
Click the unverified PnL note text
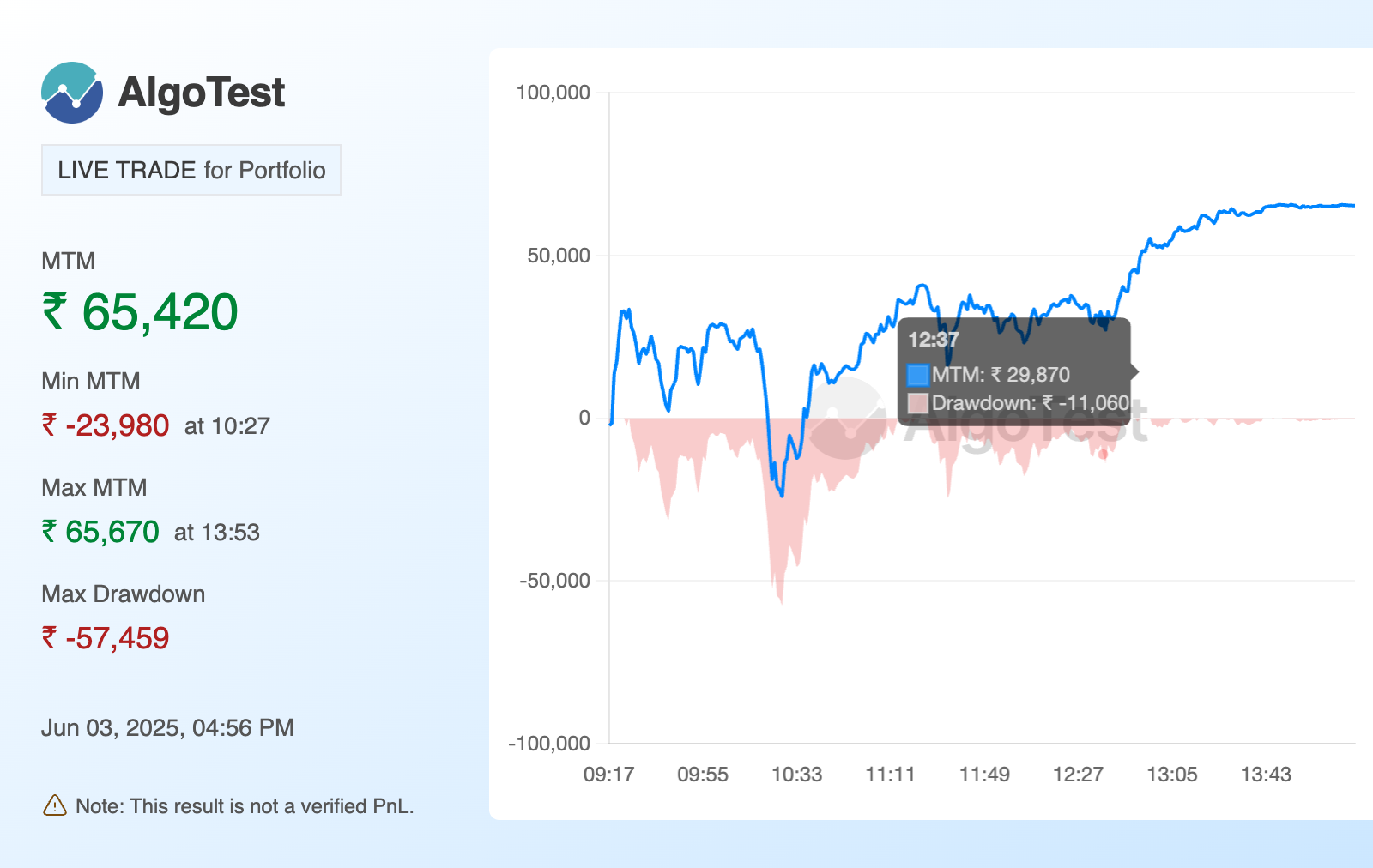[x=245, y=806]
